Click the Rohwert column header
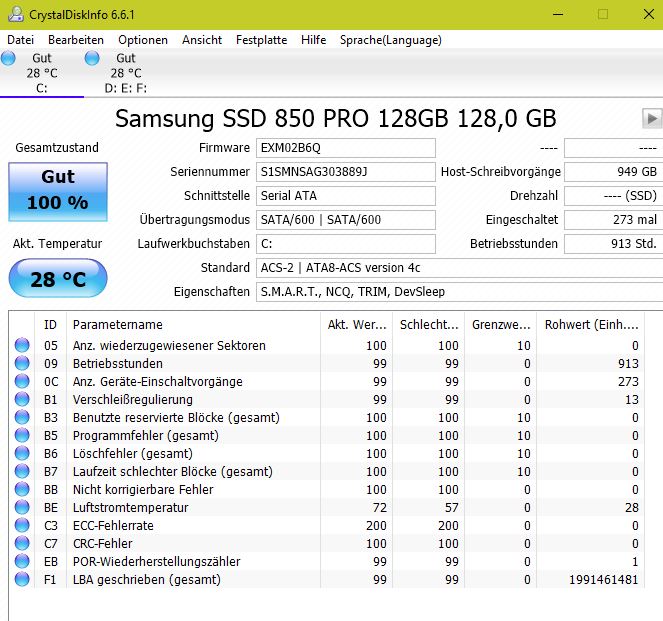Image resolution: width=663 pixels, height=621 pixels. 591,325
